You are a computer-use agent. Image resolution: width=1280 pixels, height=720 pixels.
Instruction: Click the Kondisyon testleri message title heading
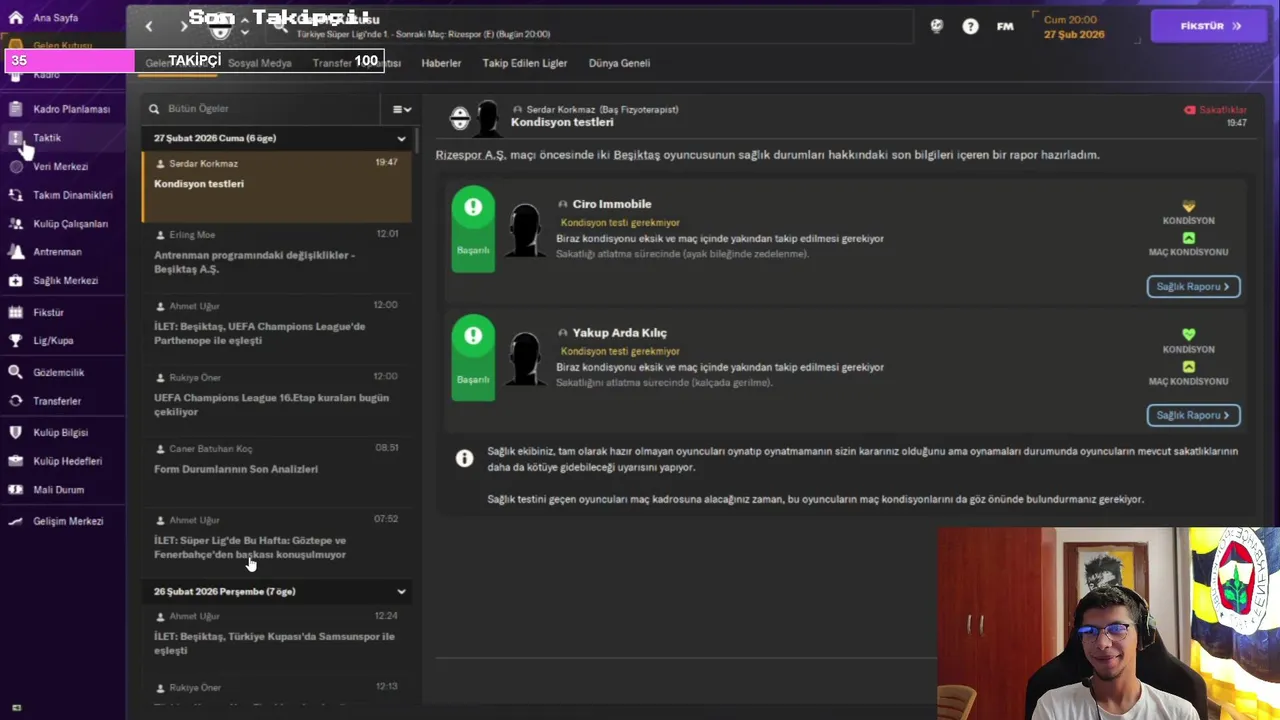[x=562, y=122]
